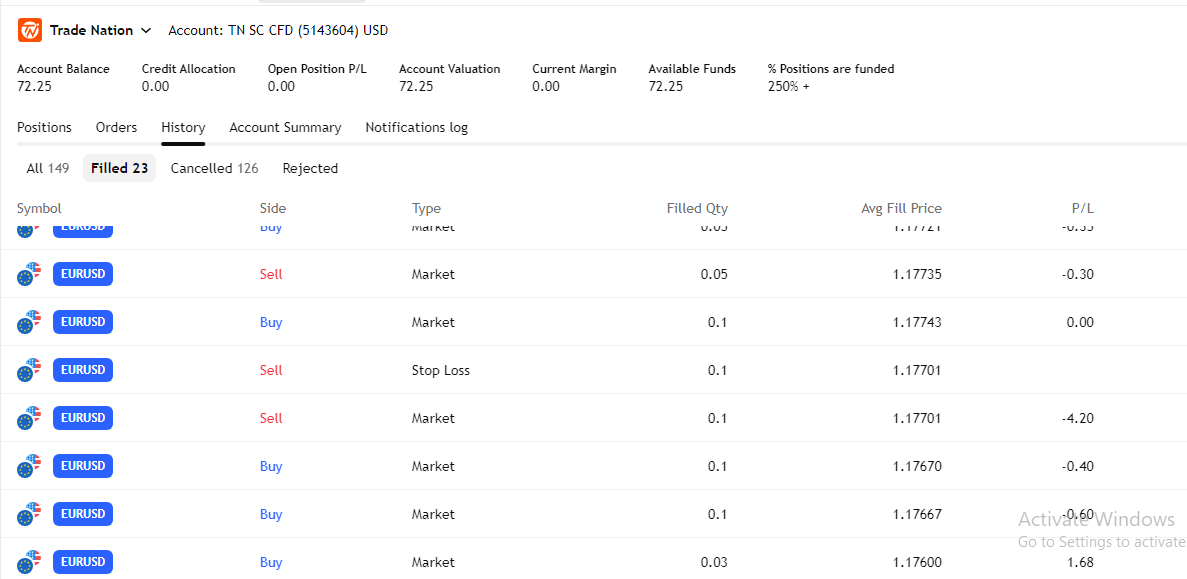
Task: Click the currency icon for the 1.17670 fill
Action: pos(30,466)
